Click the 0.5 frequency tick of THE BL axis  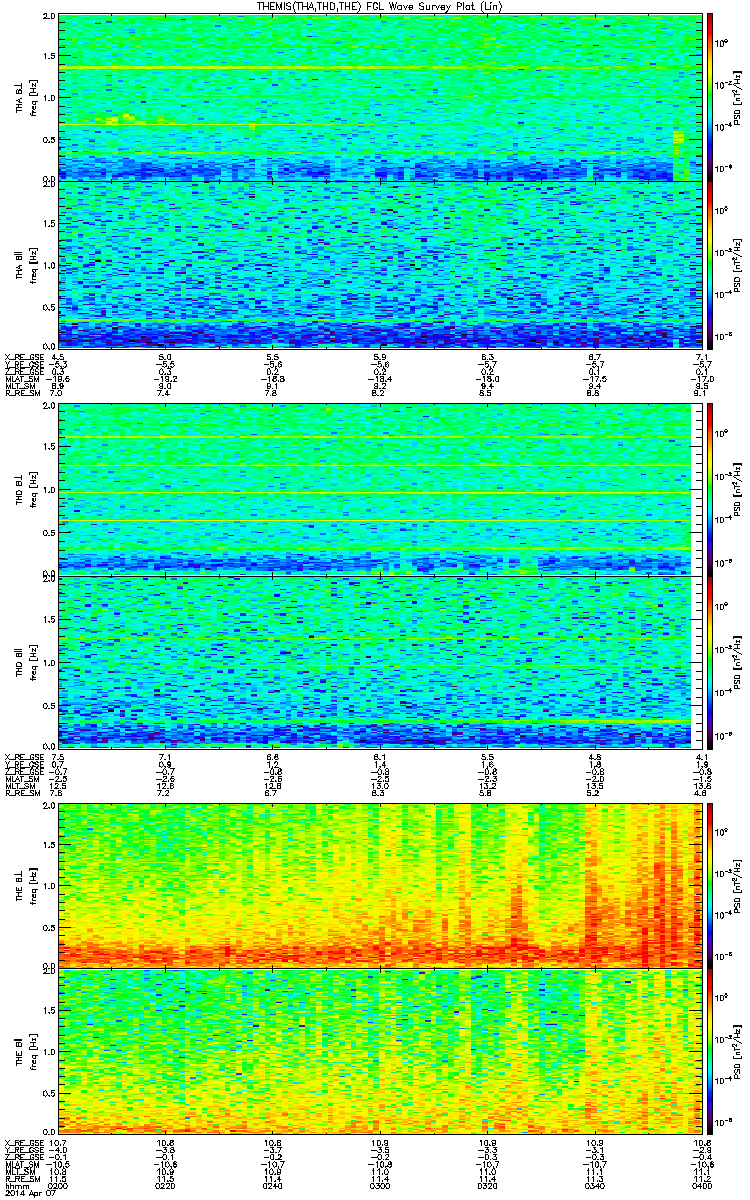pos(48,927)
